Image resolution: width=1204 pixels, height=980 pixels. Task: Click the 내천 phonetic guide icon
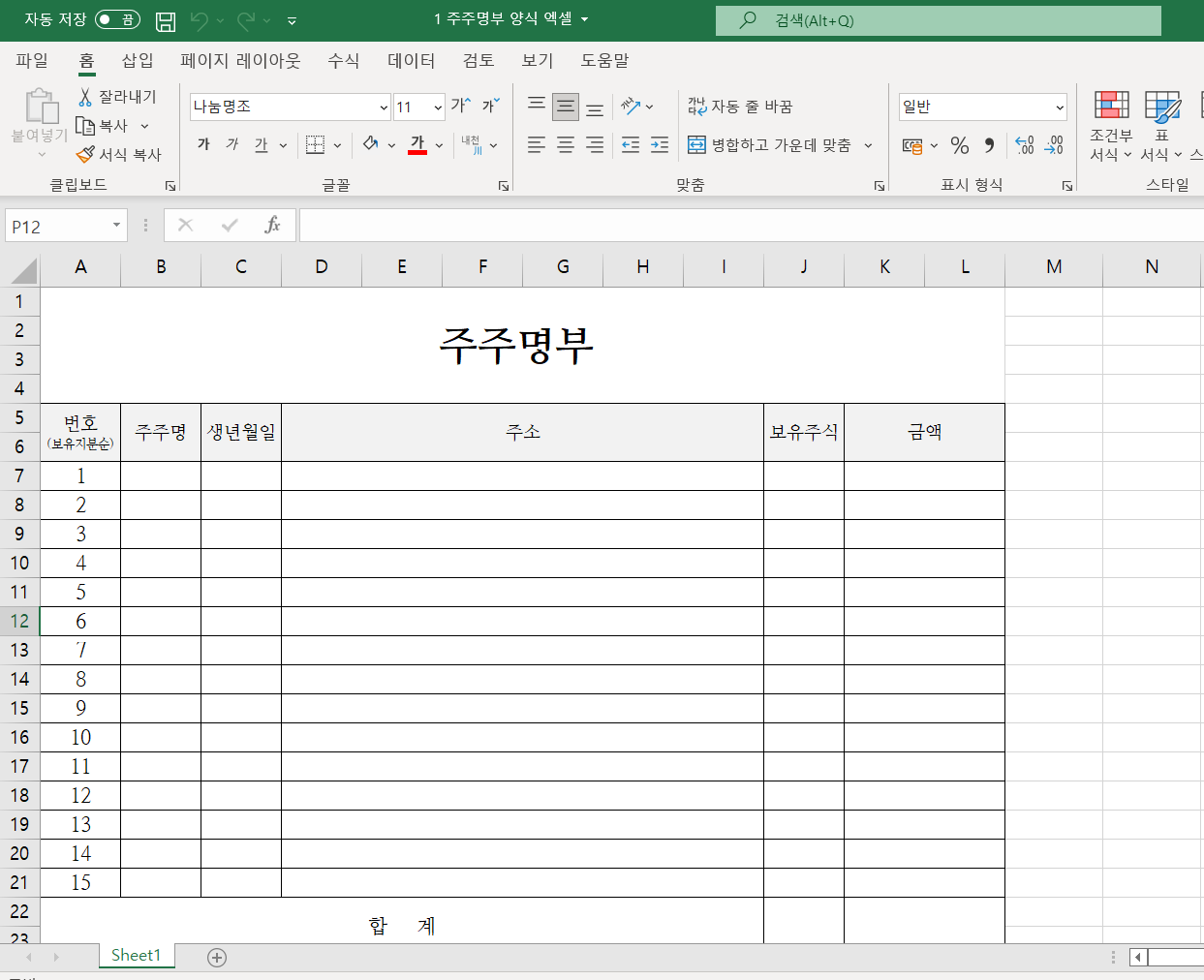[x=472, y=144]
